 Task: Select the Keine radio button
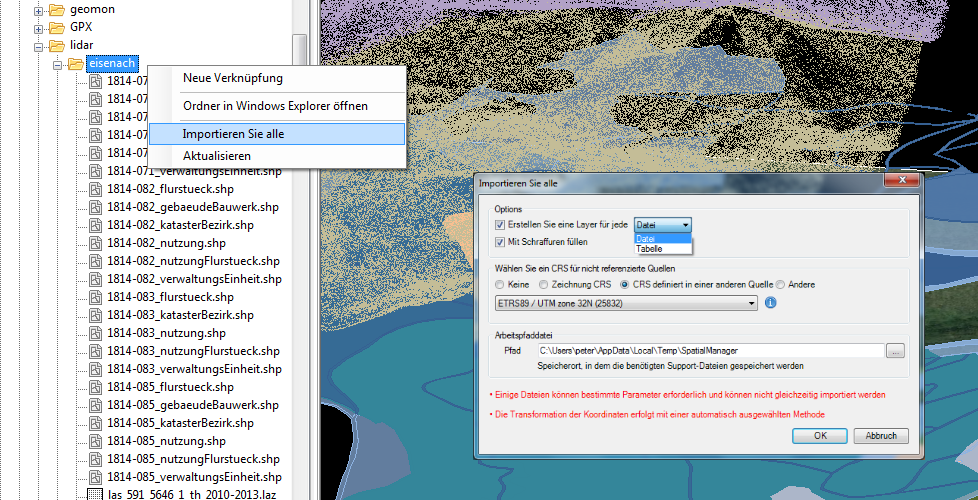click(x=499, y=285)
